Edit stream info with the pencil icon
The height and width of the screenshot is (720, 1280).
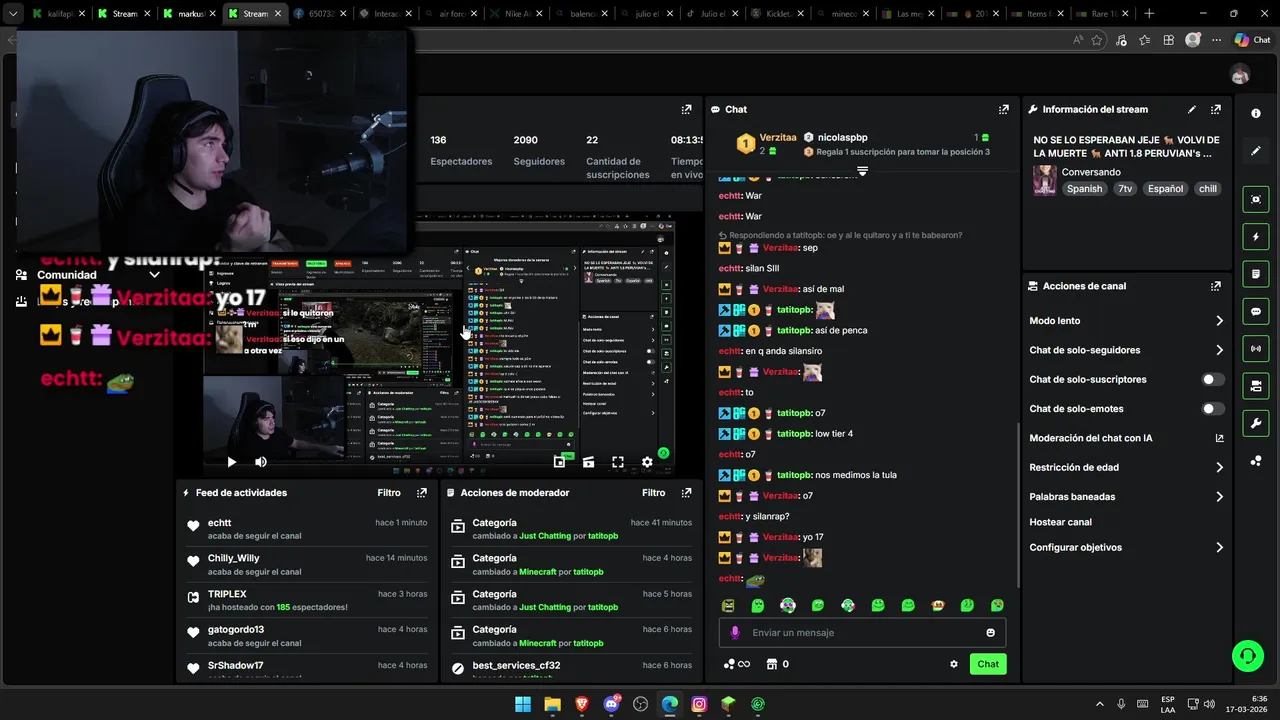point(1192,110)
